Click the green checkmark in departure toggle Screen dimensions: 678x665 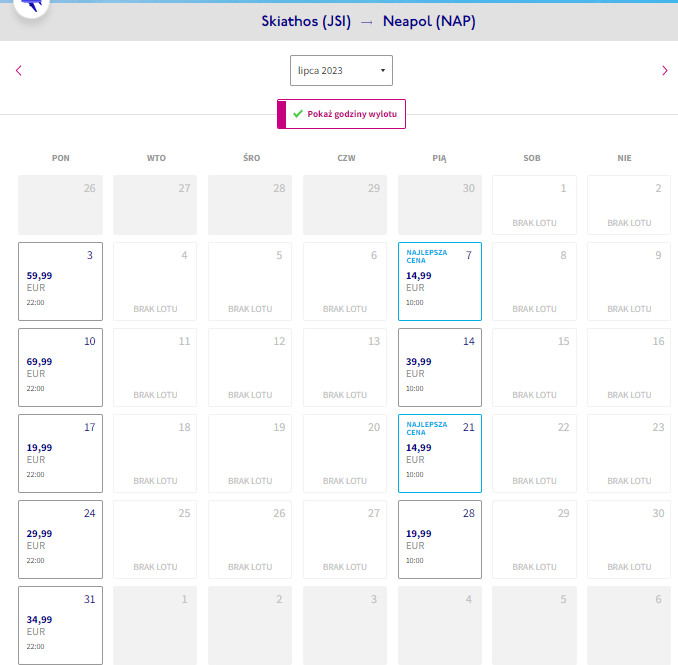297,114
